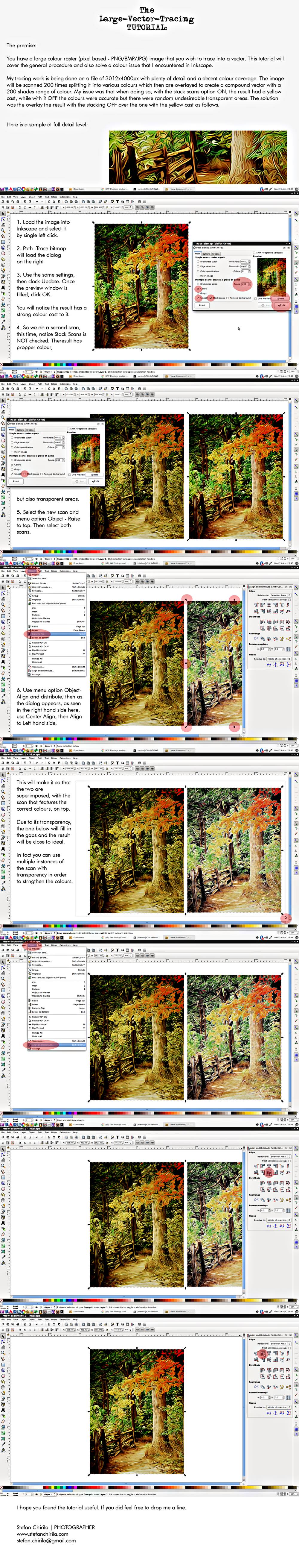Click Reset button in second Trace Bitmap dialog
299x1568 pixels.
[16, 481]
